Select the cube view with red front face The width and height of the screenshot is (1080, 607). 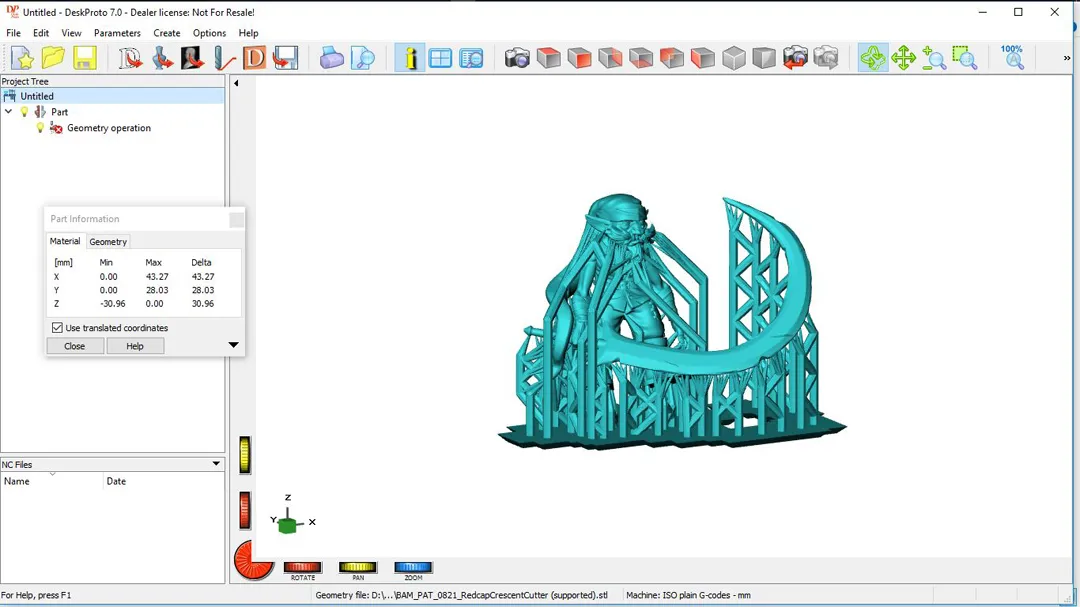[x=579, y=58]
